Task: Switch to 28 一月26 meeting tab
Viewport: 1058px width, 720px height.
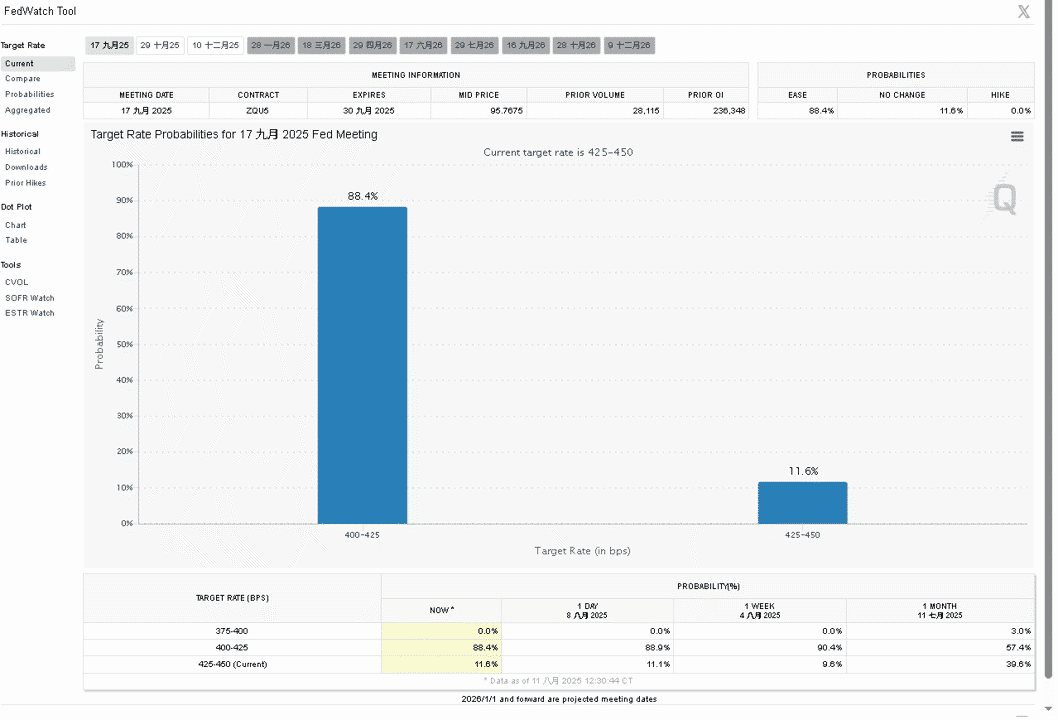Action: (x=271, y=45)
